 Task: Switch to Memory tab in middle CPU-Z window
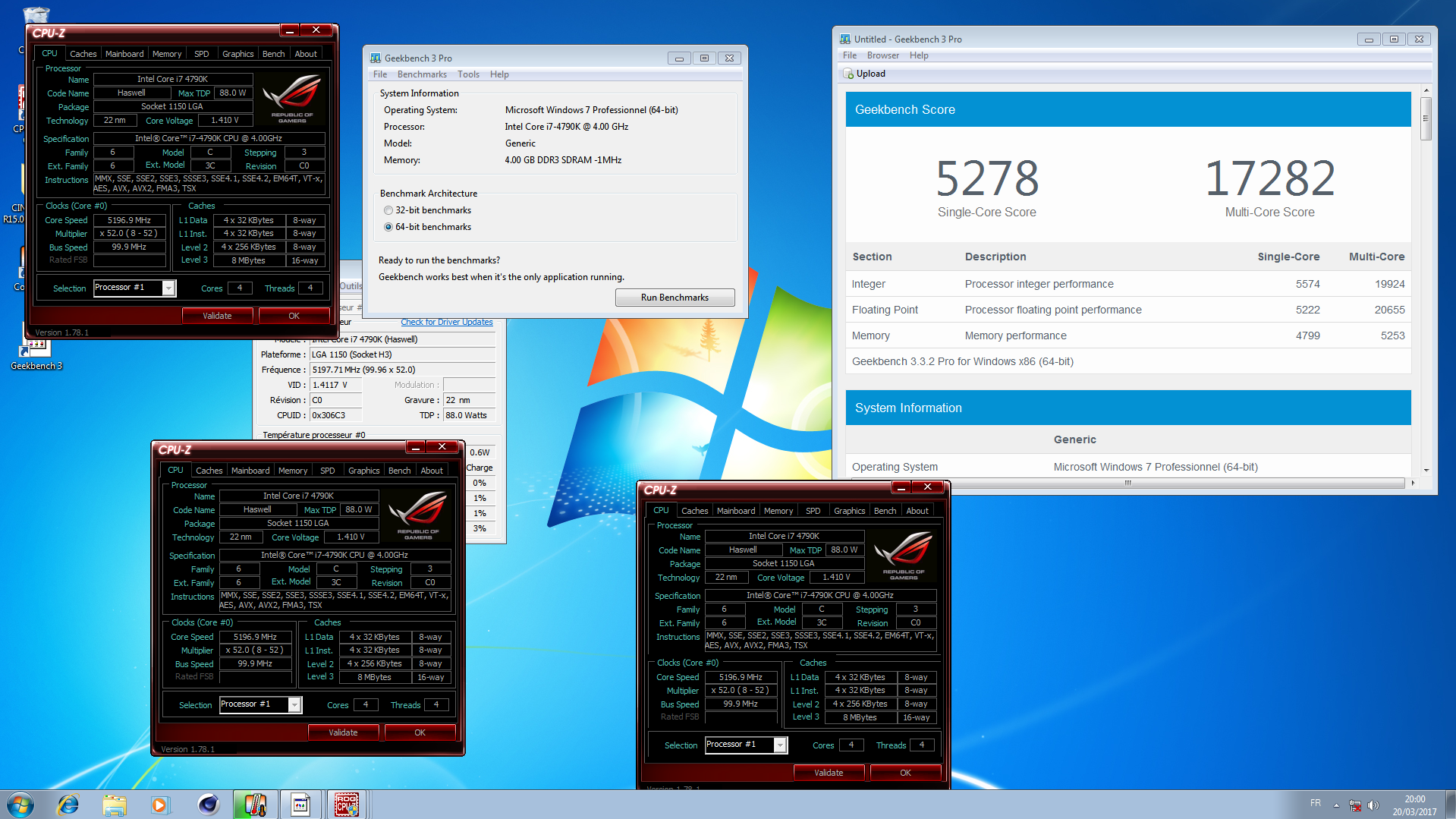click(x=293, y=471)
